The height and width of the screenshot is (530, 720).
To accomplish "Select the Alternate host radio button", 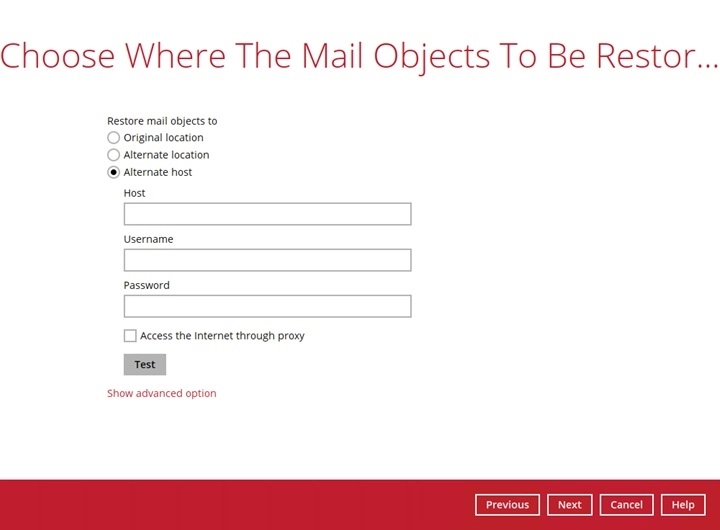I will click(x=114, y=172).
